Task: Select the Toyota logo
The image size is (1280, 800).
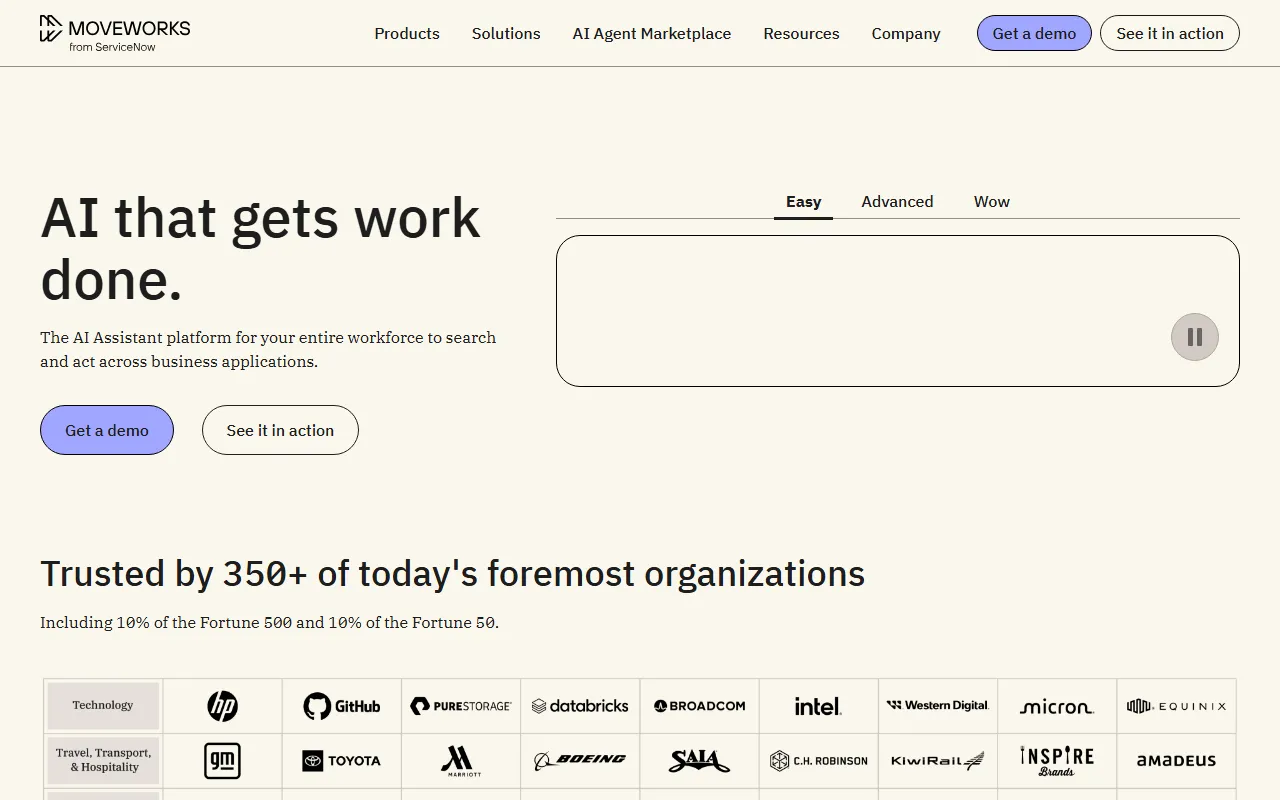Action: coord(342,760)
